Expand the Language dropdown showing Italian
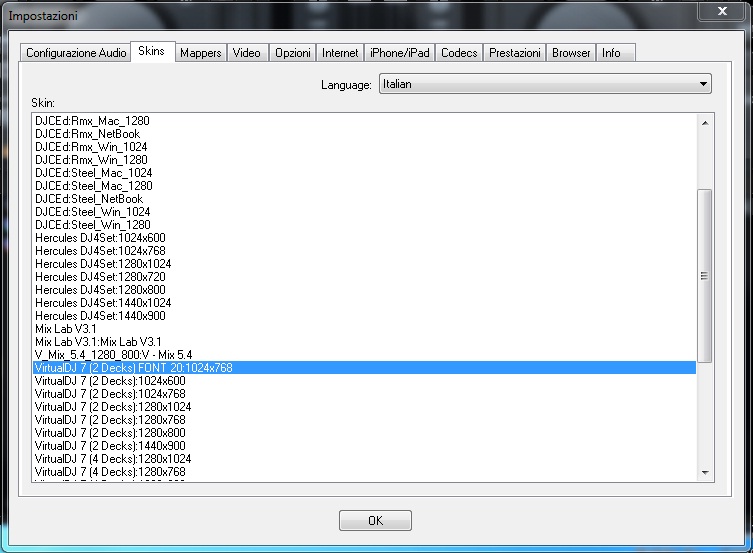753x553 pixels. (x=545, y=84)
